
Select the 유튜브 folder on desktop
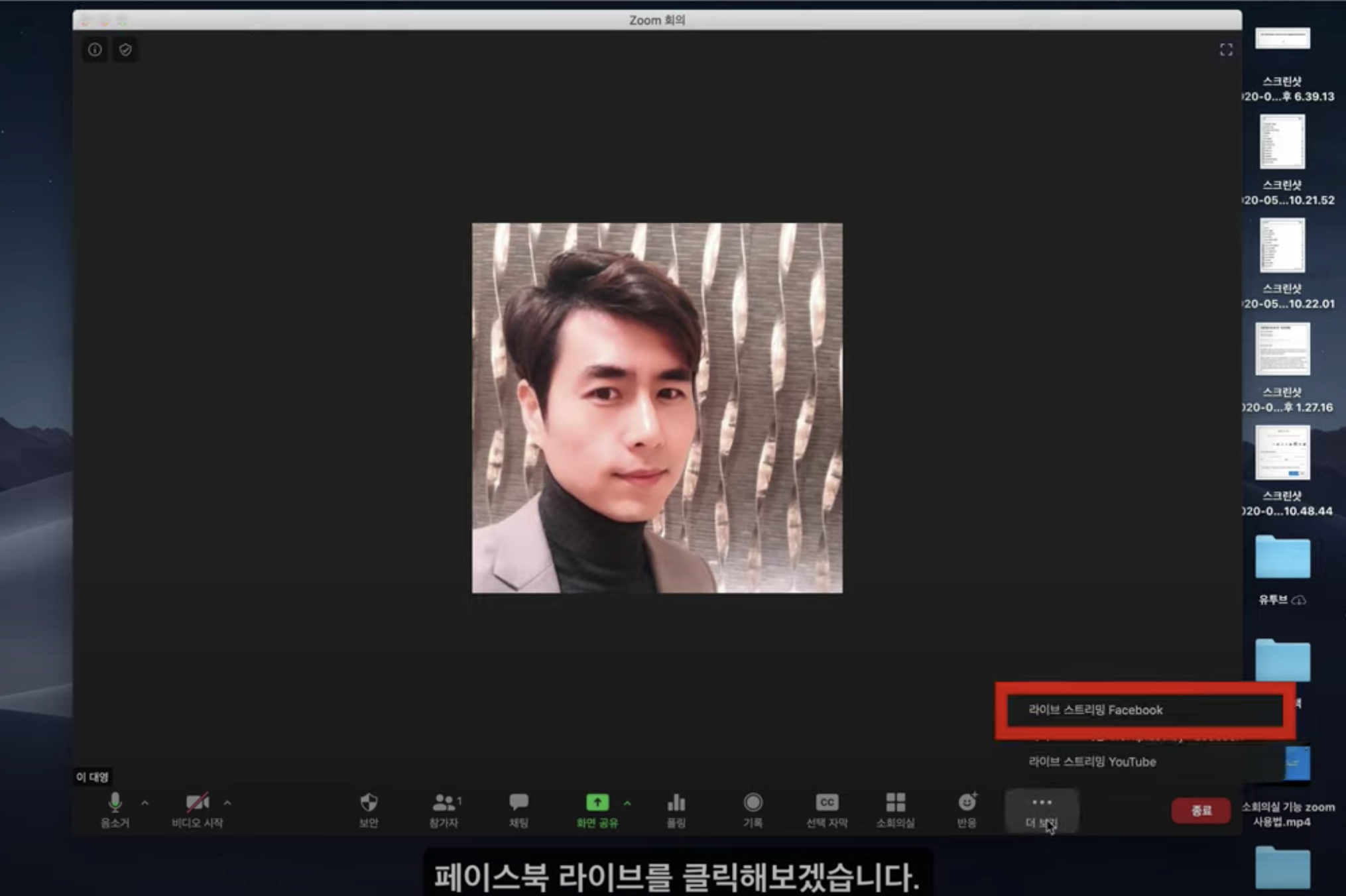[1282, 571]
